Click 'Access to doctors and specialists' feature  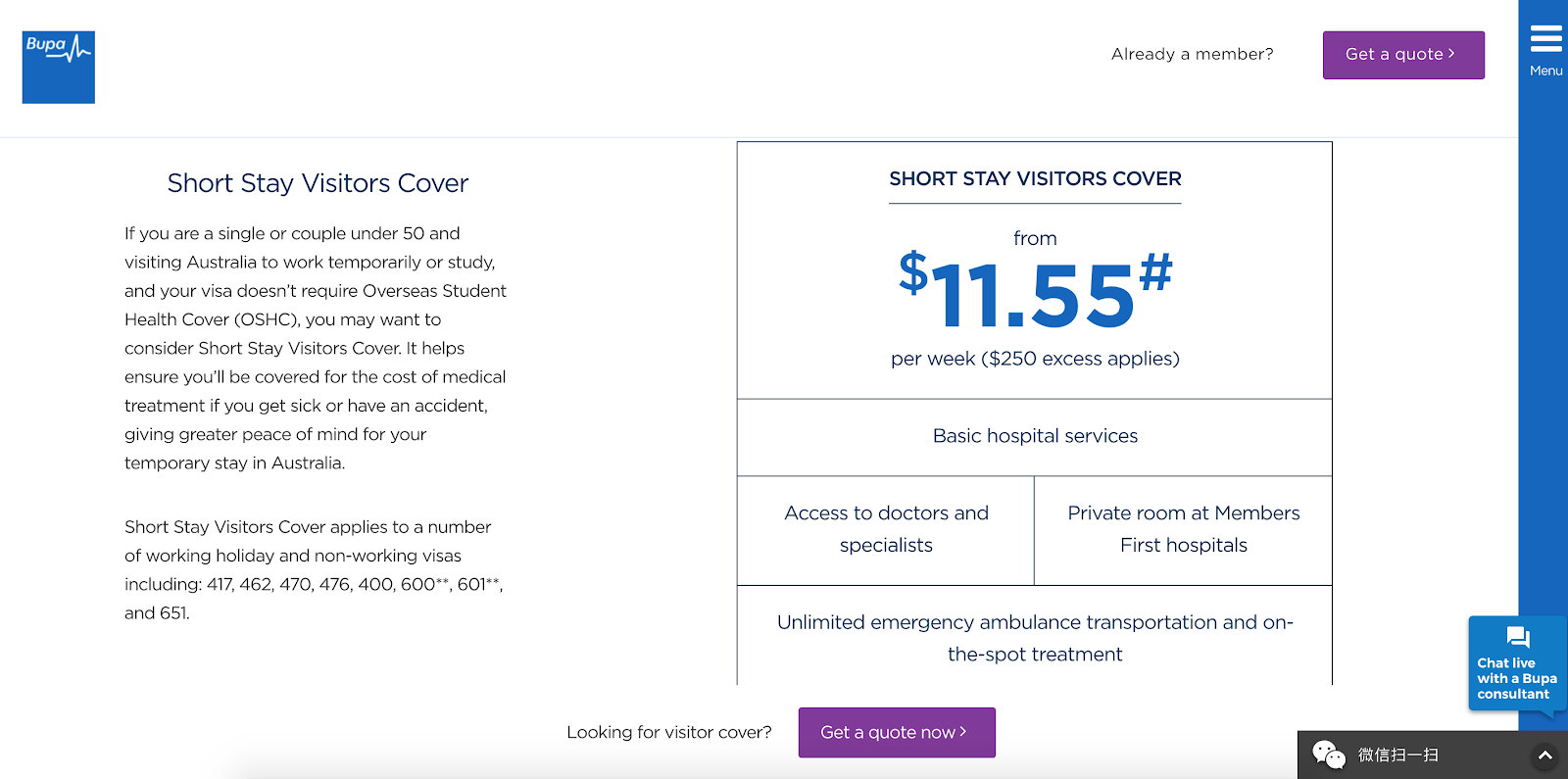(x=886, y=529)
